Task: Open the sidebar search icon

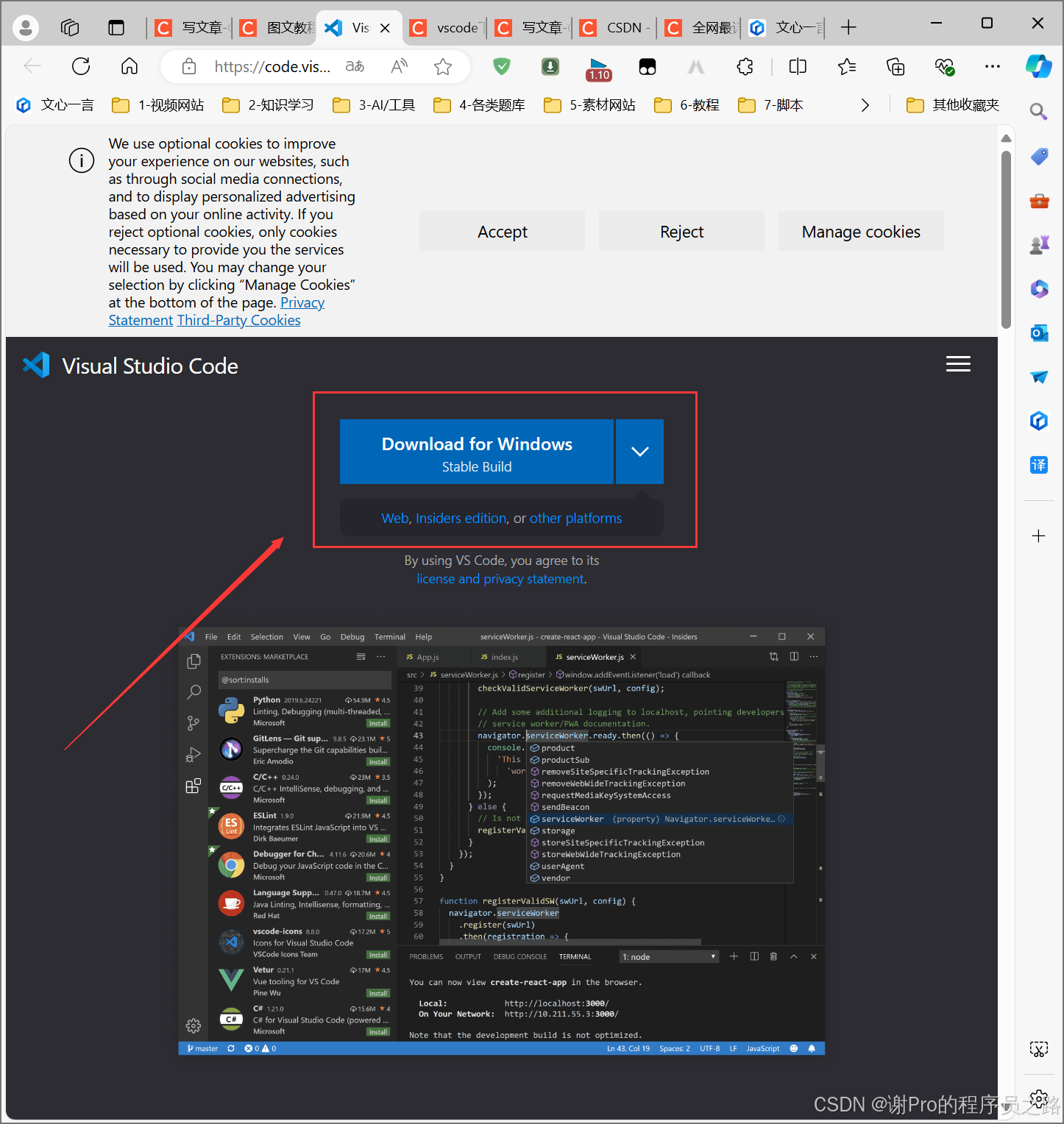Action: pyautogui.click(x=1038, y=112)
